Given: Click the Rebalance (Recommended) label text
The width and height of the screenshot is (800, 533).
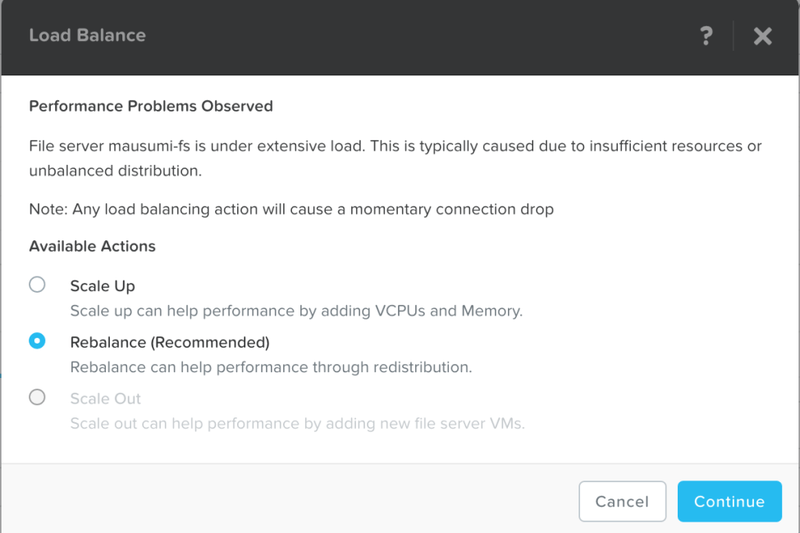Looking at the screenshot, I should point(170,342).
